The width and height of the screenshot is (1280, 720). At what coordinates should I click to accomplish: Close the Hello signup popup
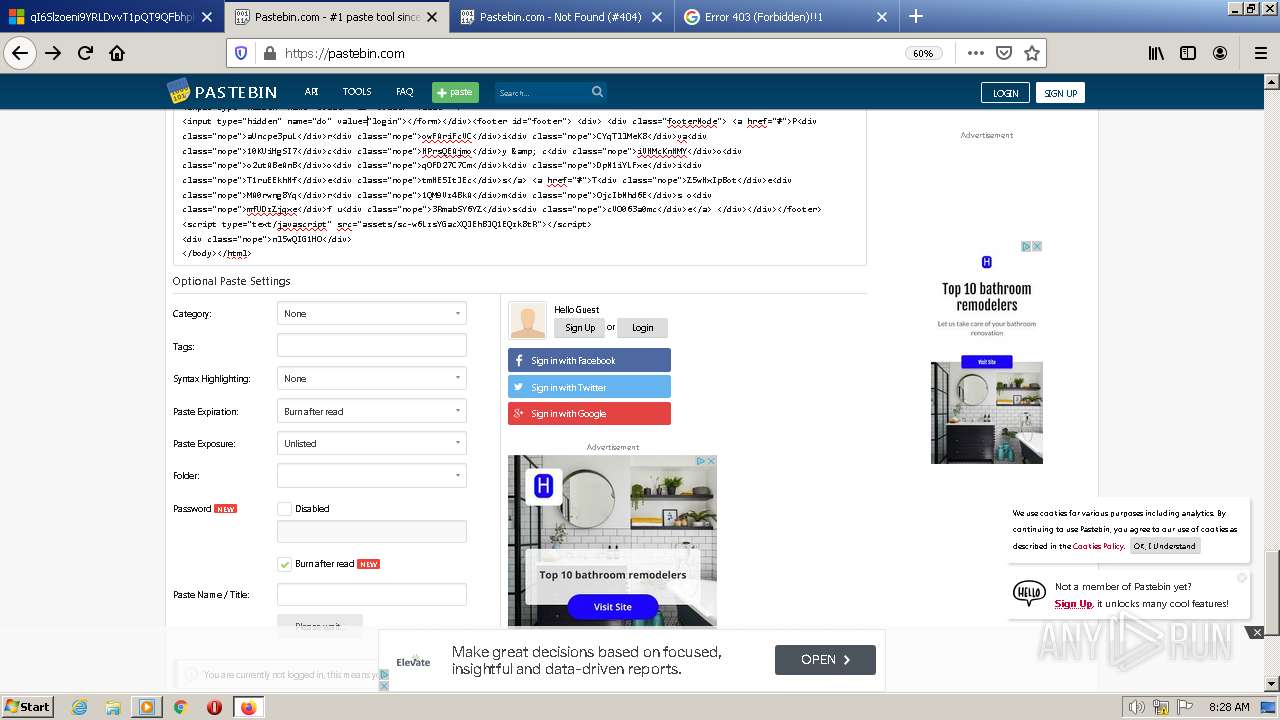click(x=1242, y=577)
